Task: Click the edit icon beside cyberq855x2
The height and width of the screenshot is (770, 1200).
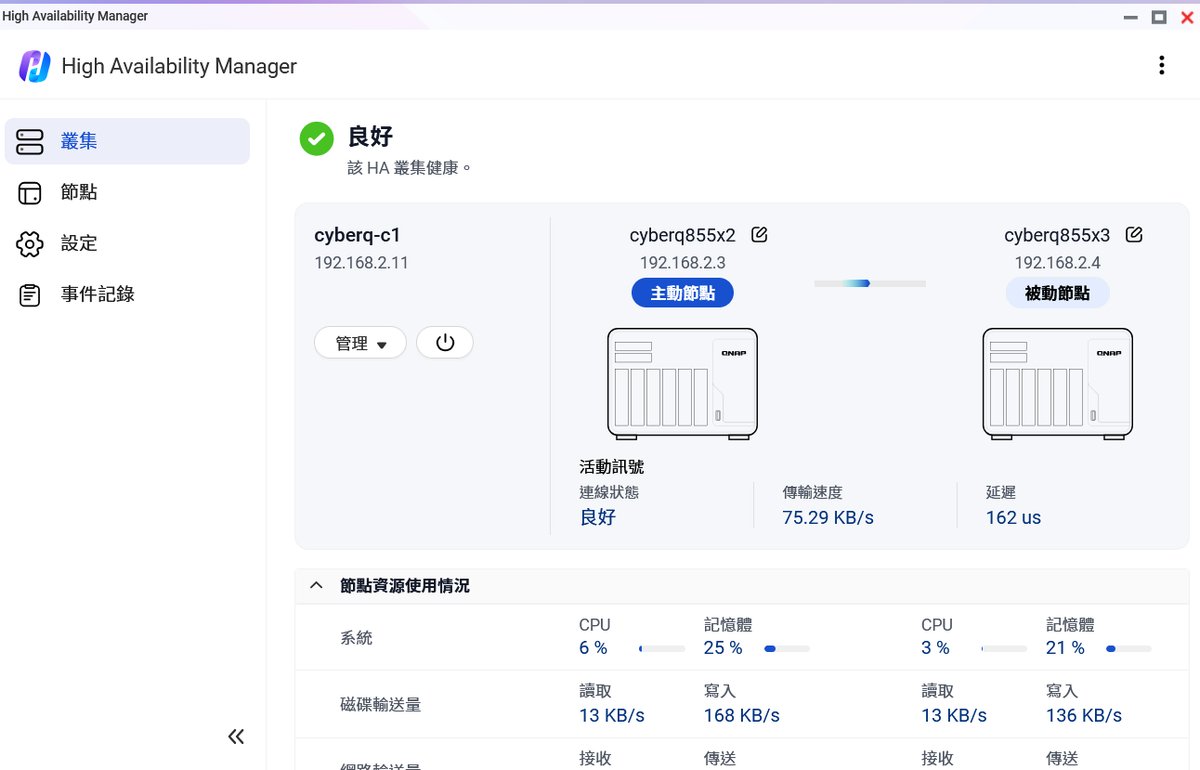Action: point(759,235)
